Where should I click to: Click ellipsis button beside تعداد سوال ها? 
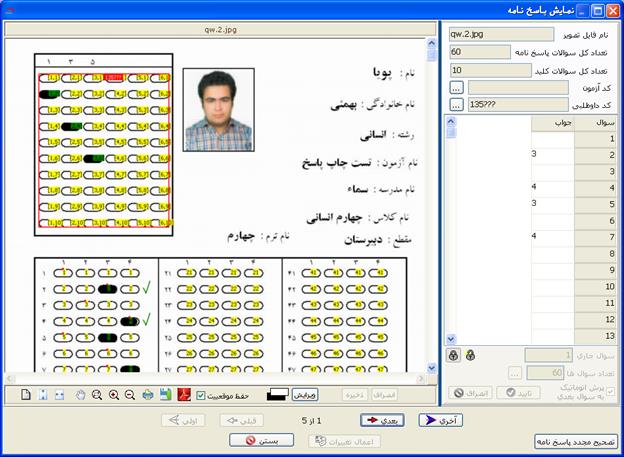pos(515,373)
